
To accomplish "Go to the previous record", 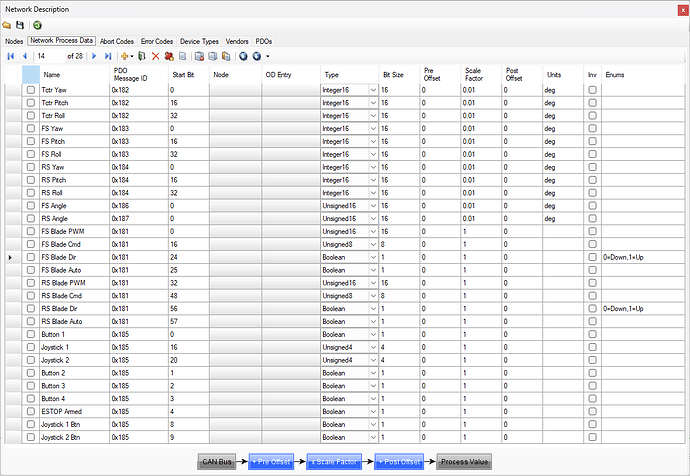I will (x=25, y=56).
